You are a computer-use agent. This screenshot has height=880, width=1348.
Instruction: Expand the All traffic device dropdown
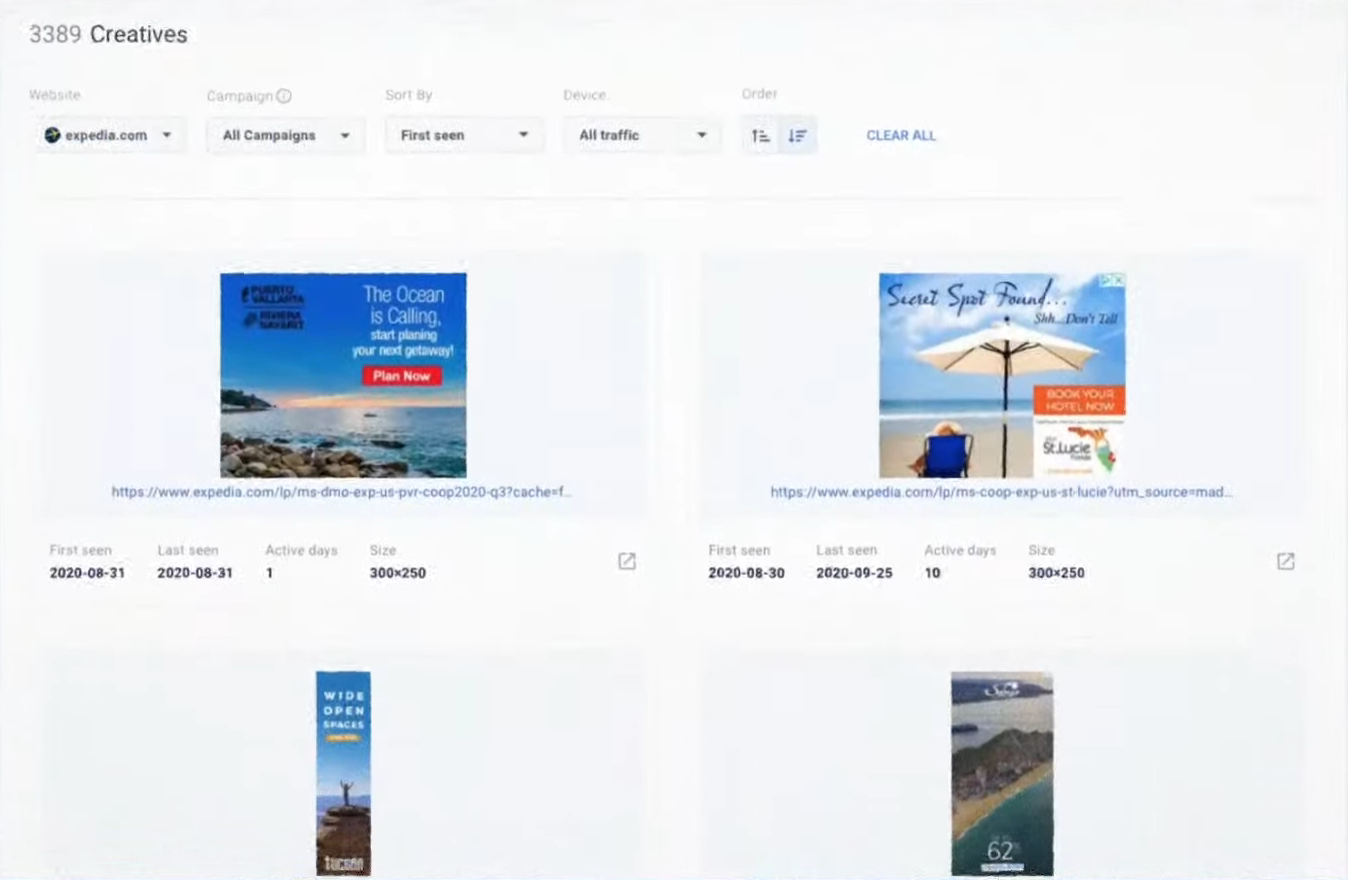(x=642, y=135)
